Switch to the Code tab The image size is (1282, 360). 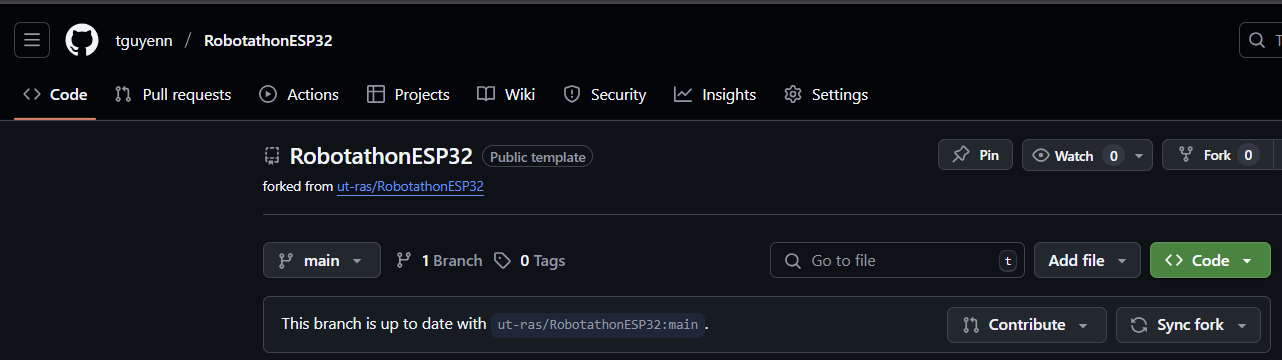(x=55, y=95)
